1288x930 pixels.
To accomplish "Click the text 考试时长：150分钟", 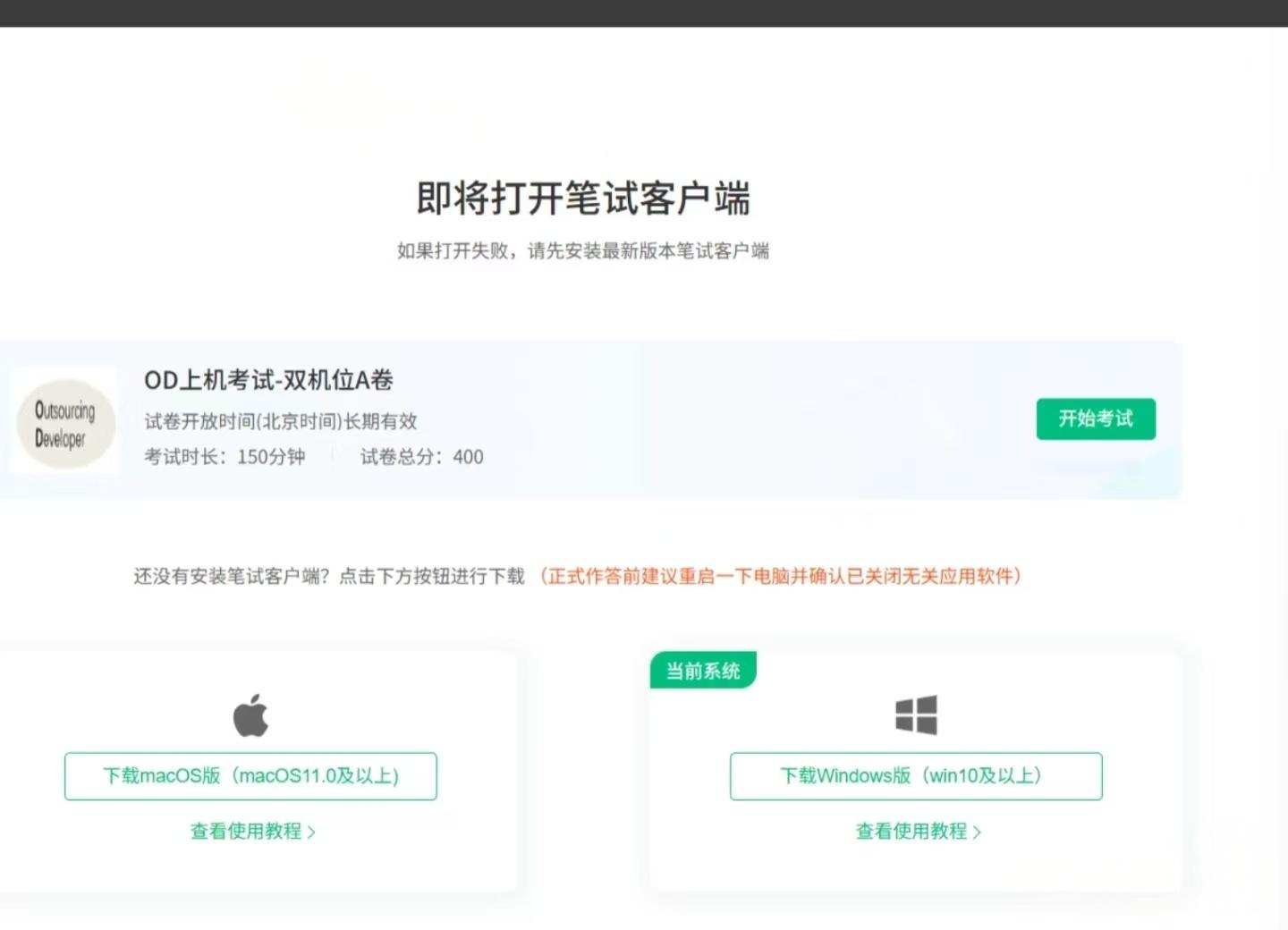I will coord(225,457).
